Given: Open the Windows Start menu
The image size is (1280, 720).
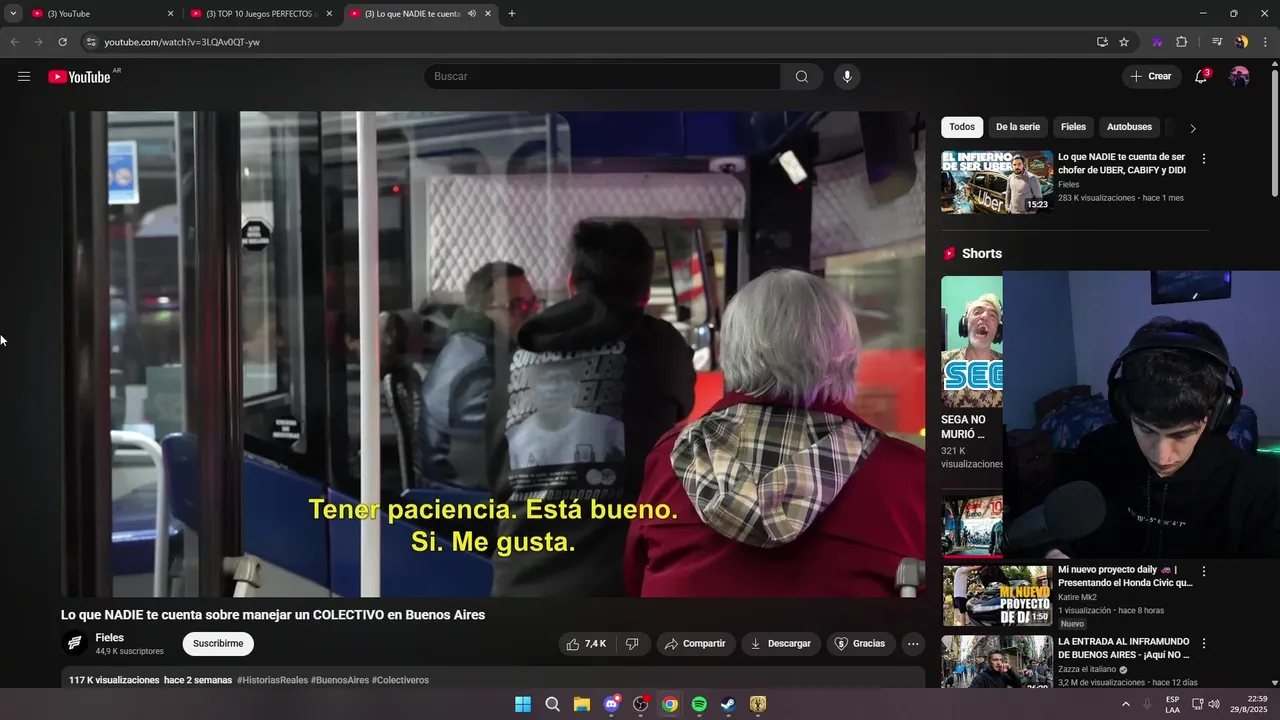Looking at the screenshot, I should point(523,704).
